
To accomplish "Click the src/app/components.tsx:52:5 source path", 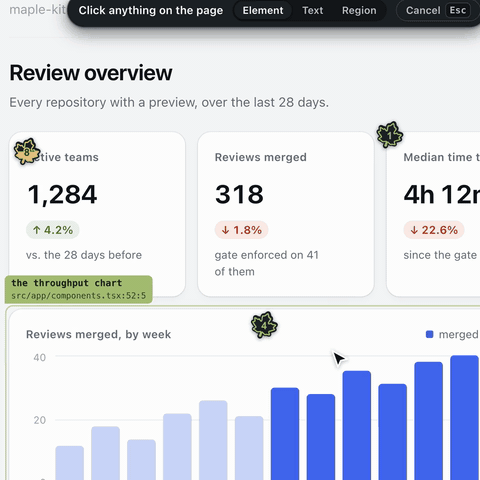I will (x=78, y=296).
